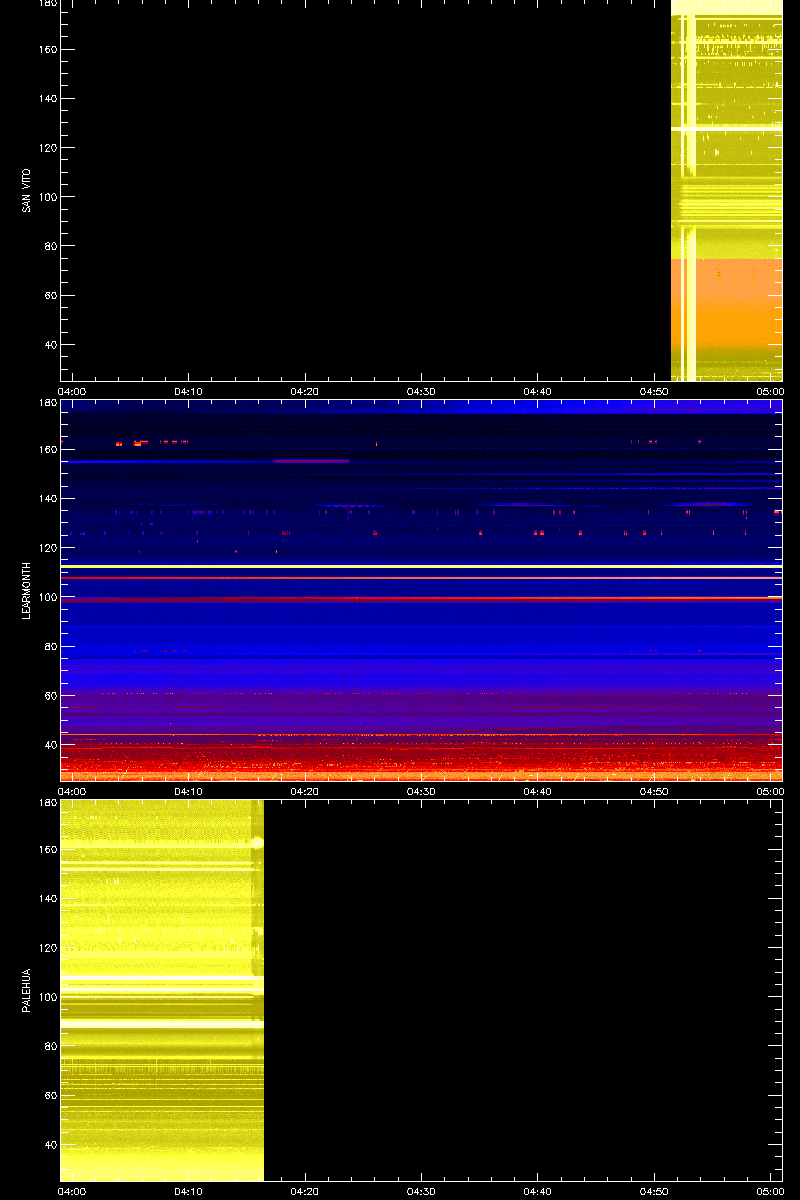Click the SAN VITO axis label
Image resolution: width=800 pixels, height=1200 pixels.
coord(27,190)
